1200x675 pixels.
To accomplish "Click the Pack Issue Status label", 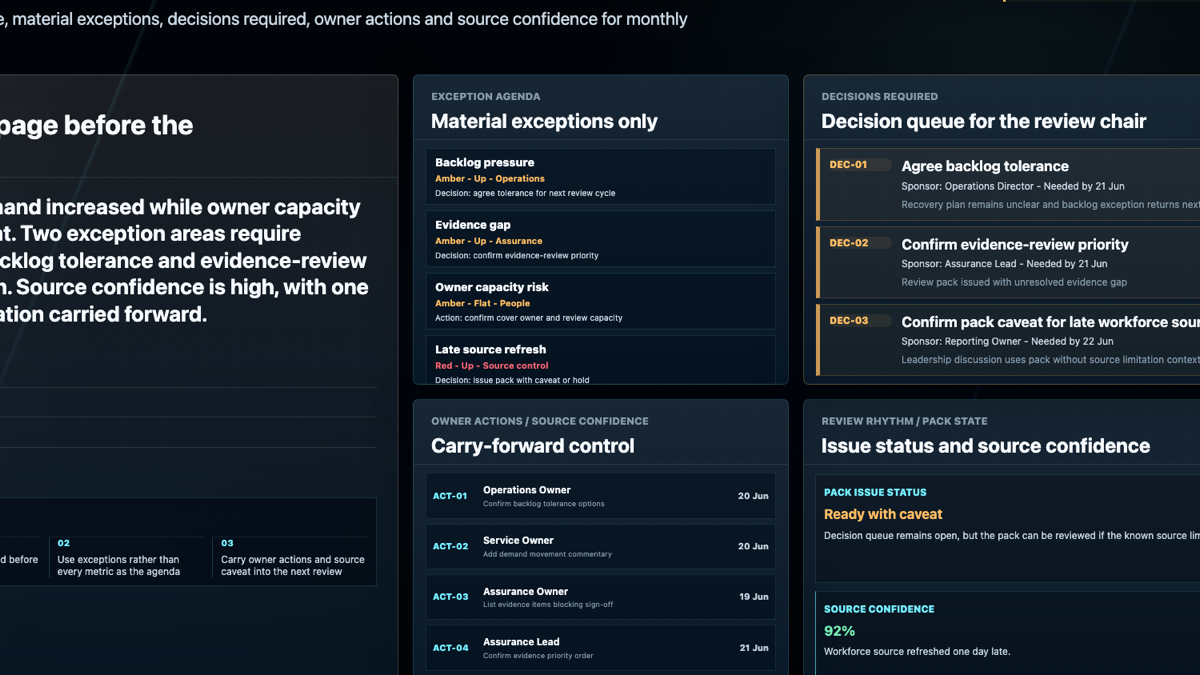I will [x=875, y=492].
